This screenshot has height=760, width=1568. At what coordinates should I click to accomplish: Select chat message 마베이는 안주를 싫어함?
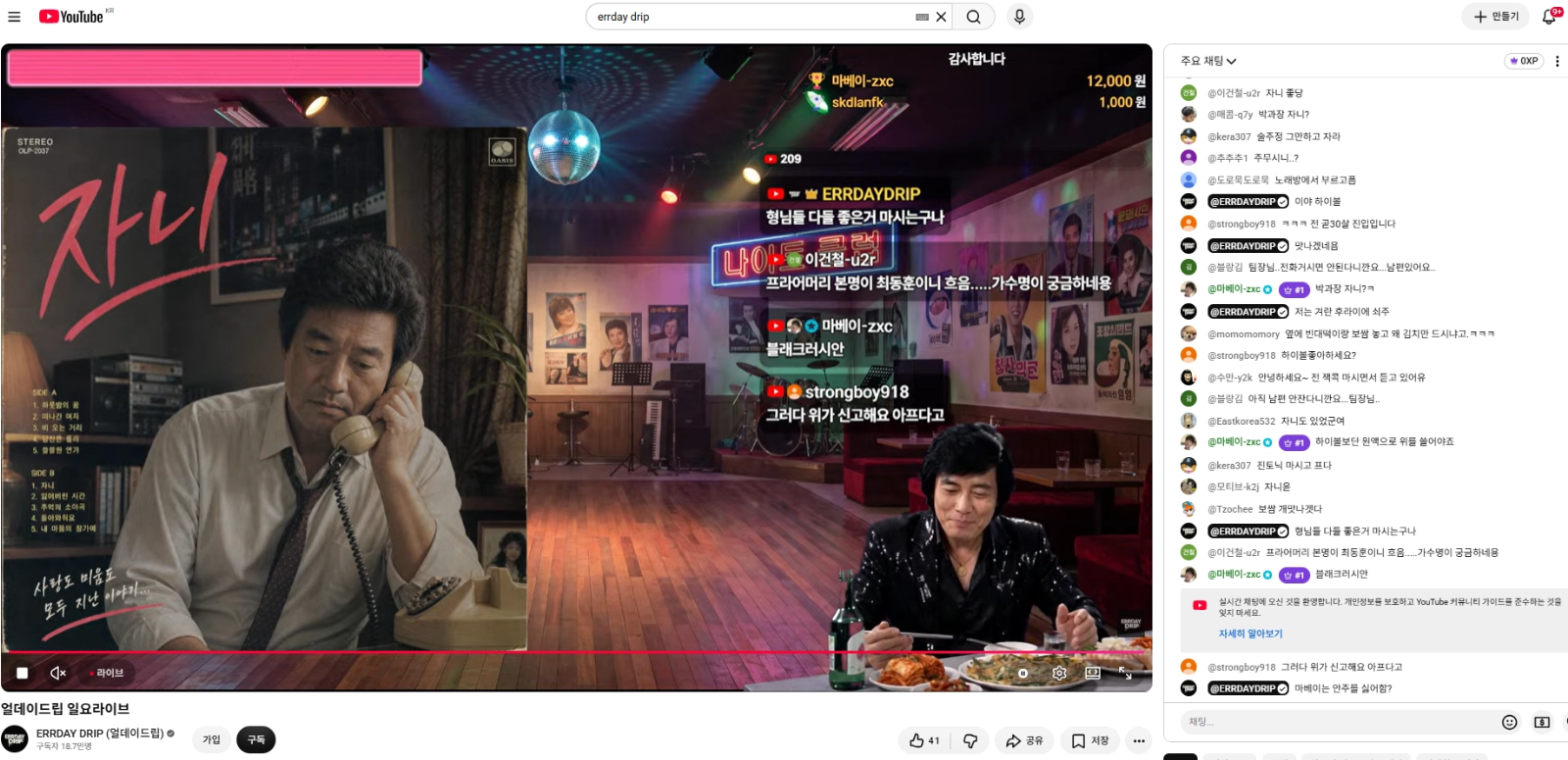(x=1343, y=687)
